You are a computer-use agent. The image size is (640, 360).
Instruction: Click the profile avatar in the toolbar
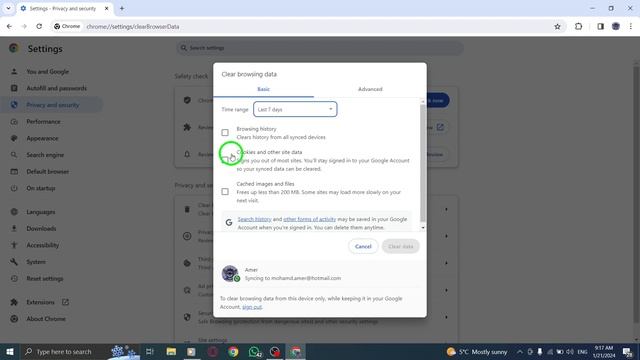point(616,27)
